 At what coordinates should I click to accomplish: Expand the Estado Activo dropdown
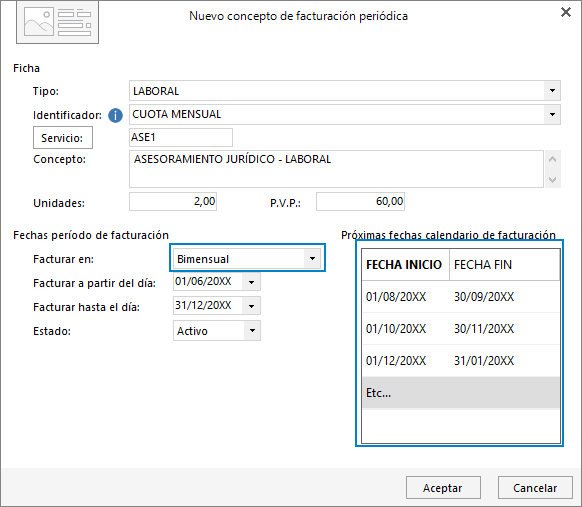[x=252, y=330]
